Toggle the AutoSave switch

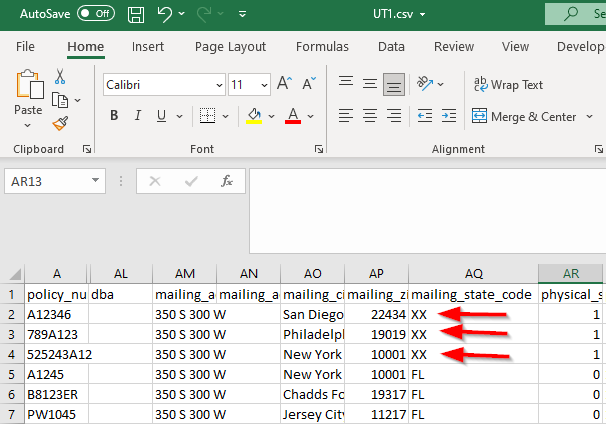[x=96, y=14]
